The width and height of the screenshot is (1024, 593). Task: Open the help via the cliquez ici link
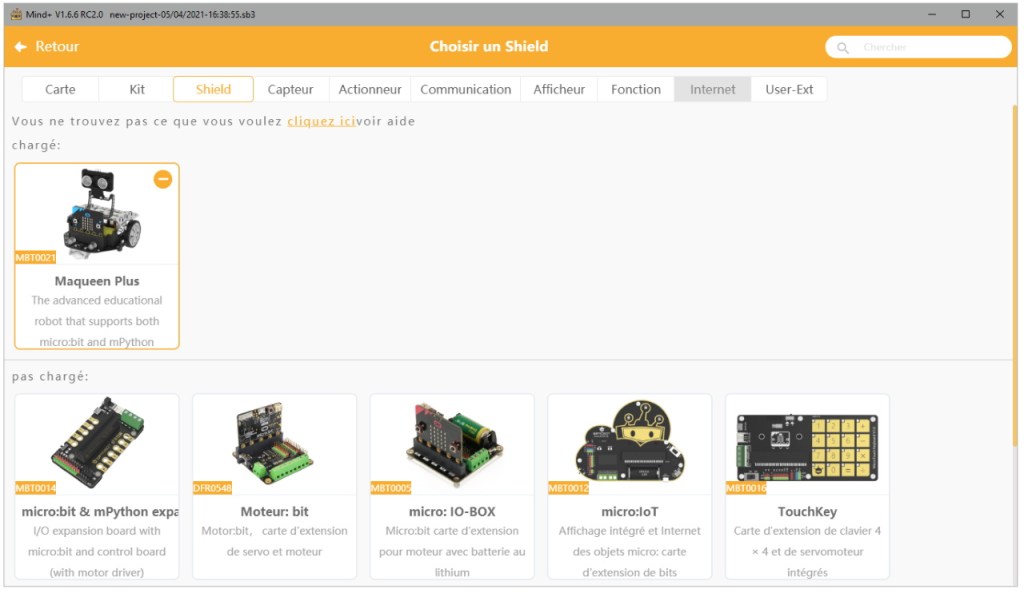click(x=320, y=121)
